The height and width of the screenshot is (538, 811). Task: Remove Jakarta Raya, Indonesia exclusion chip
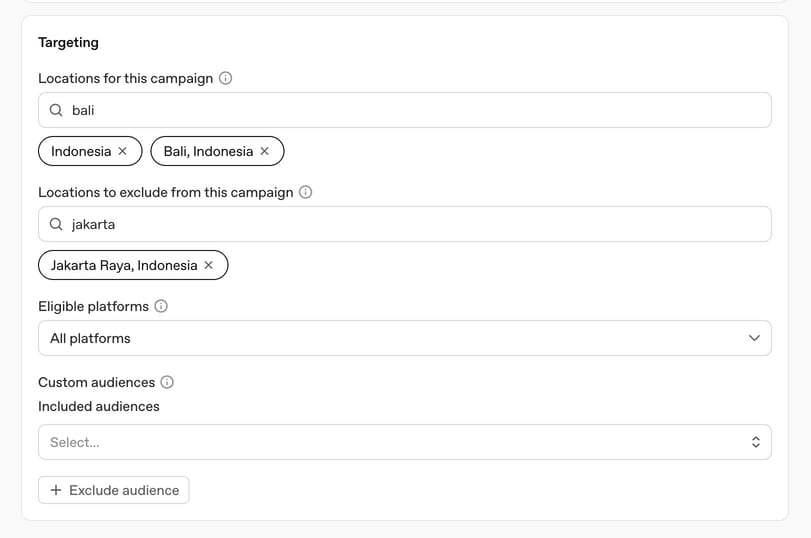(x=208, y=265)
